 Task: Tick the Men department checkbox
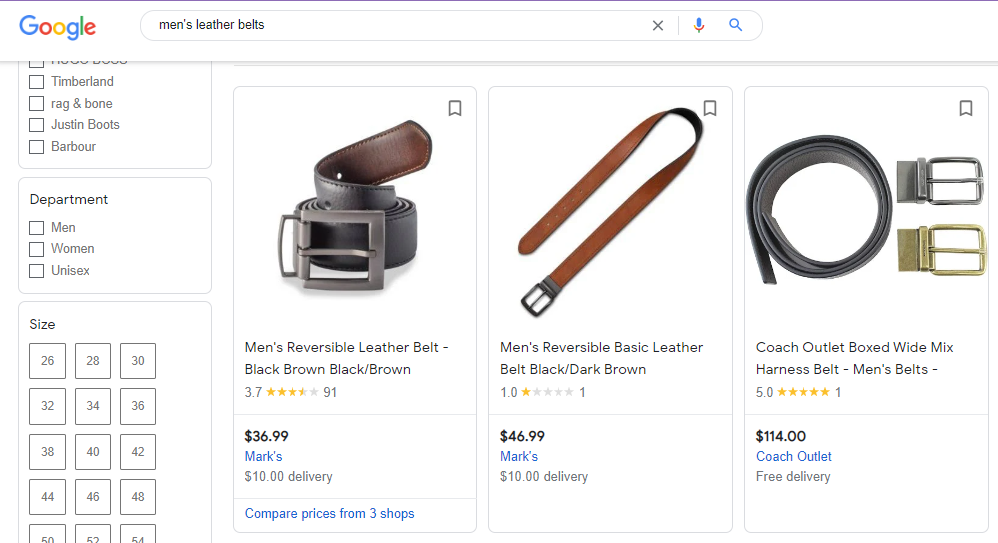click(x=37, y=228)
